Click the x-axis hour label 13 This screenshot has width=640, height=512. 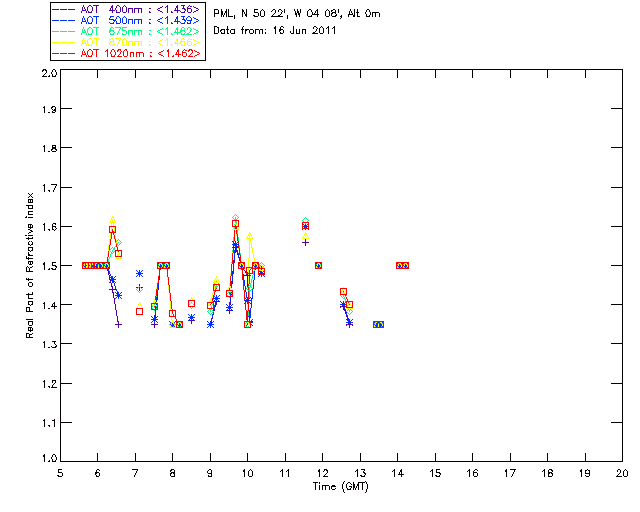[x=360, y=473]
